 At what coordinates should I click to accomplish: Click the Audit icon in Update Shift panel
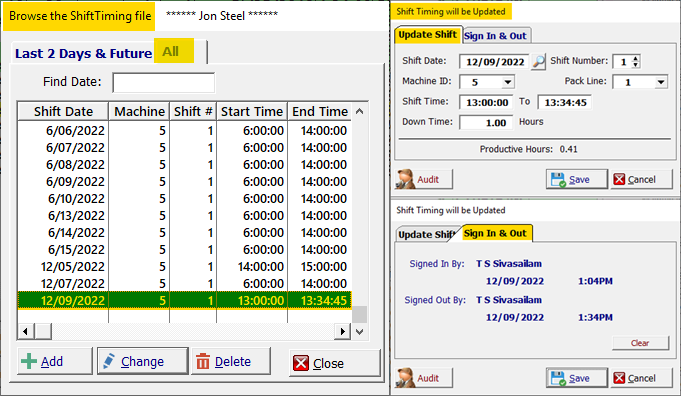pos(405,179)
